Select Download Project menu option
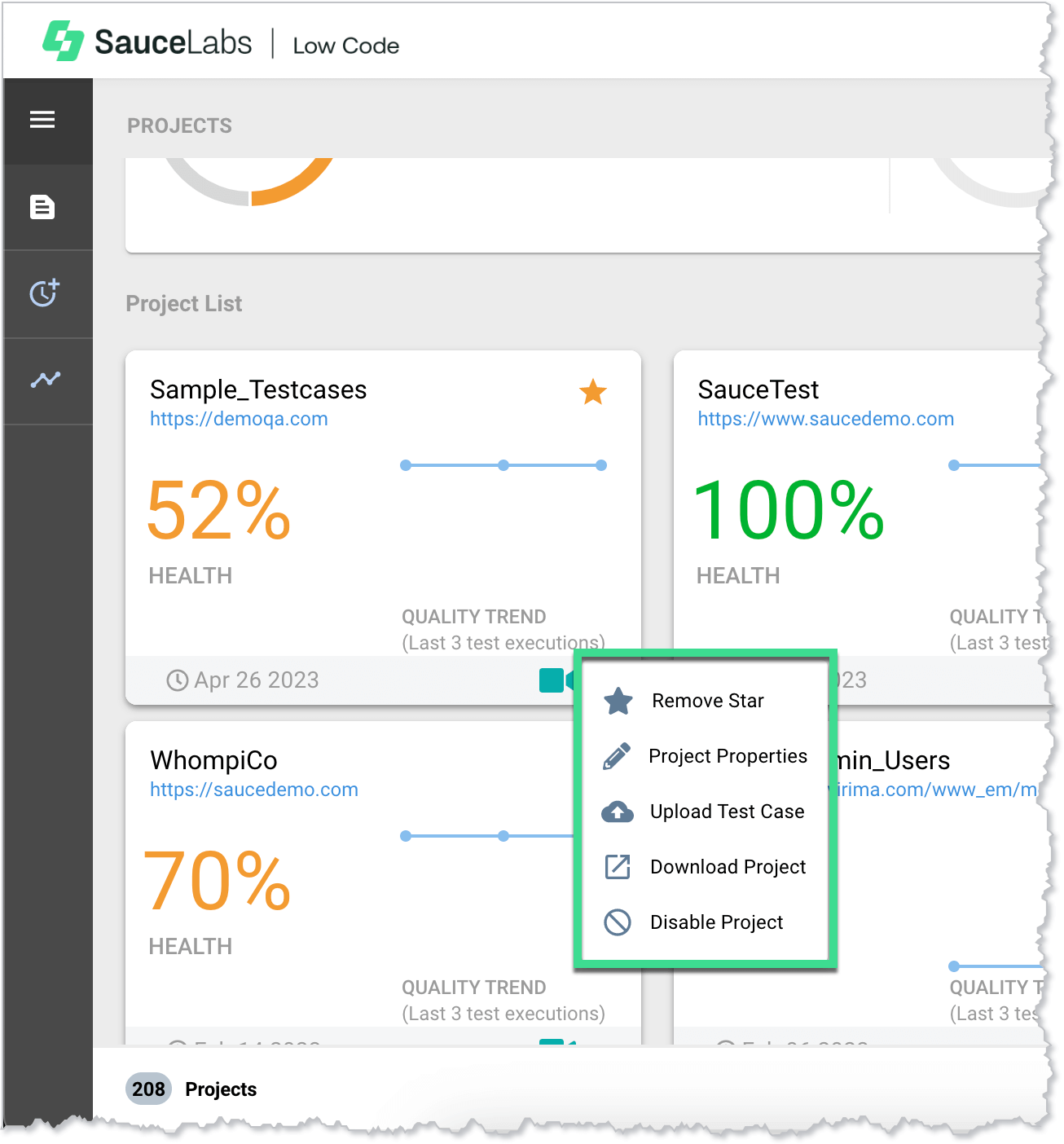This screenshot has width=1064, height=1144. tap(728, 867)
